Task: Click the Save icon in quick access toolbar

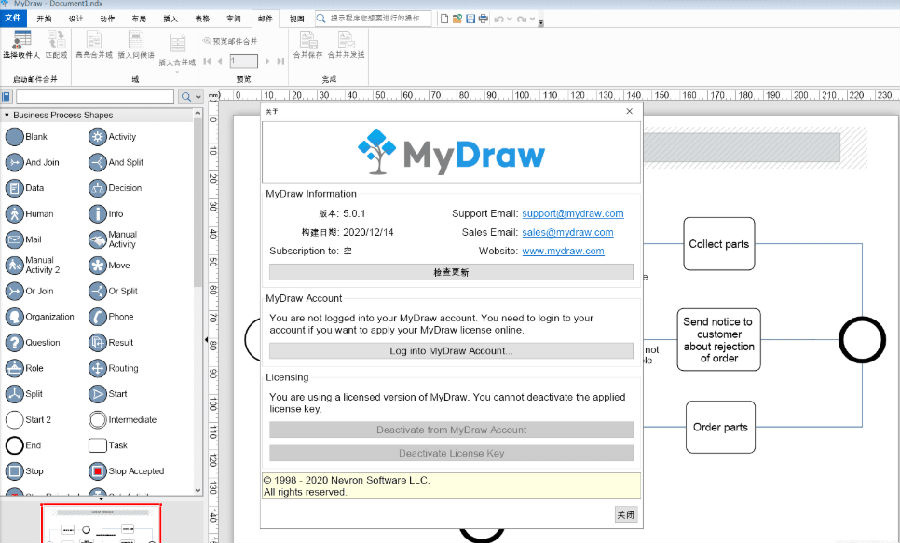Action: click(x=470, y=19)
